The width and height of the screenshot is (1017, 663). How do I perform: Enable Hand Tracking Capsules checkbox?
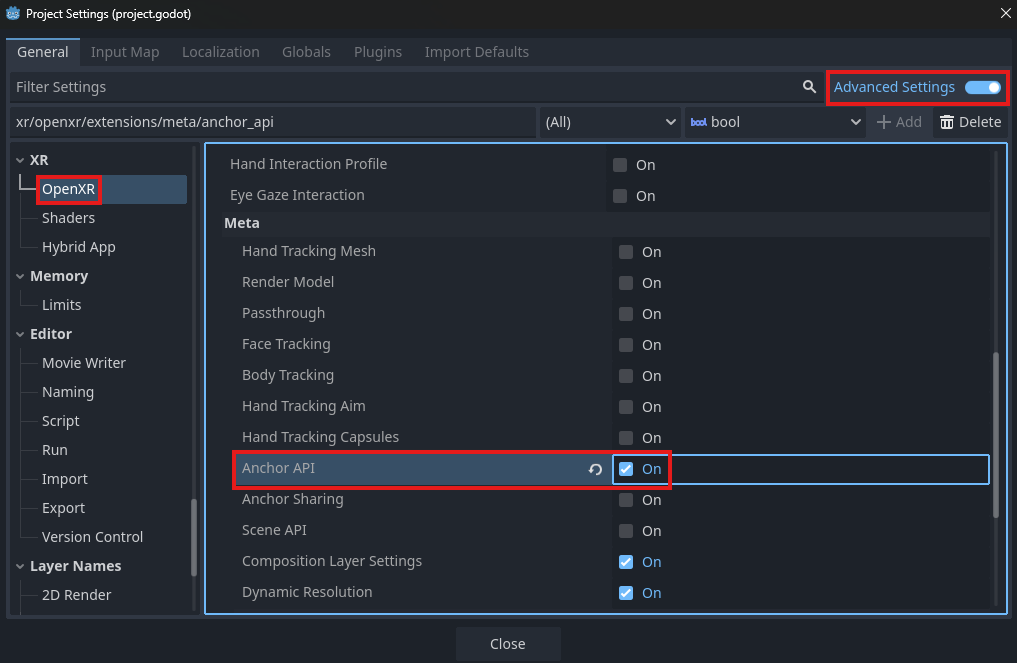click(x=626, y=438)
